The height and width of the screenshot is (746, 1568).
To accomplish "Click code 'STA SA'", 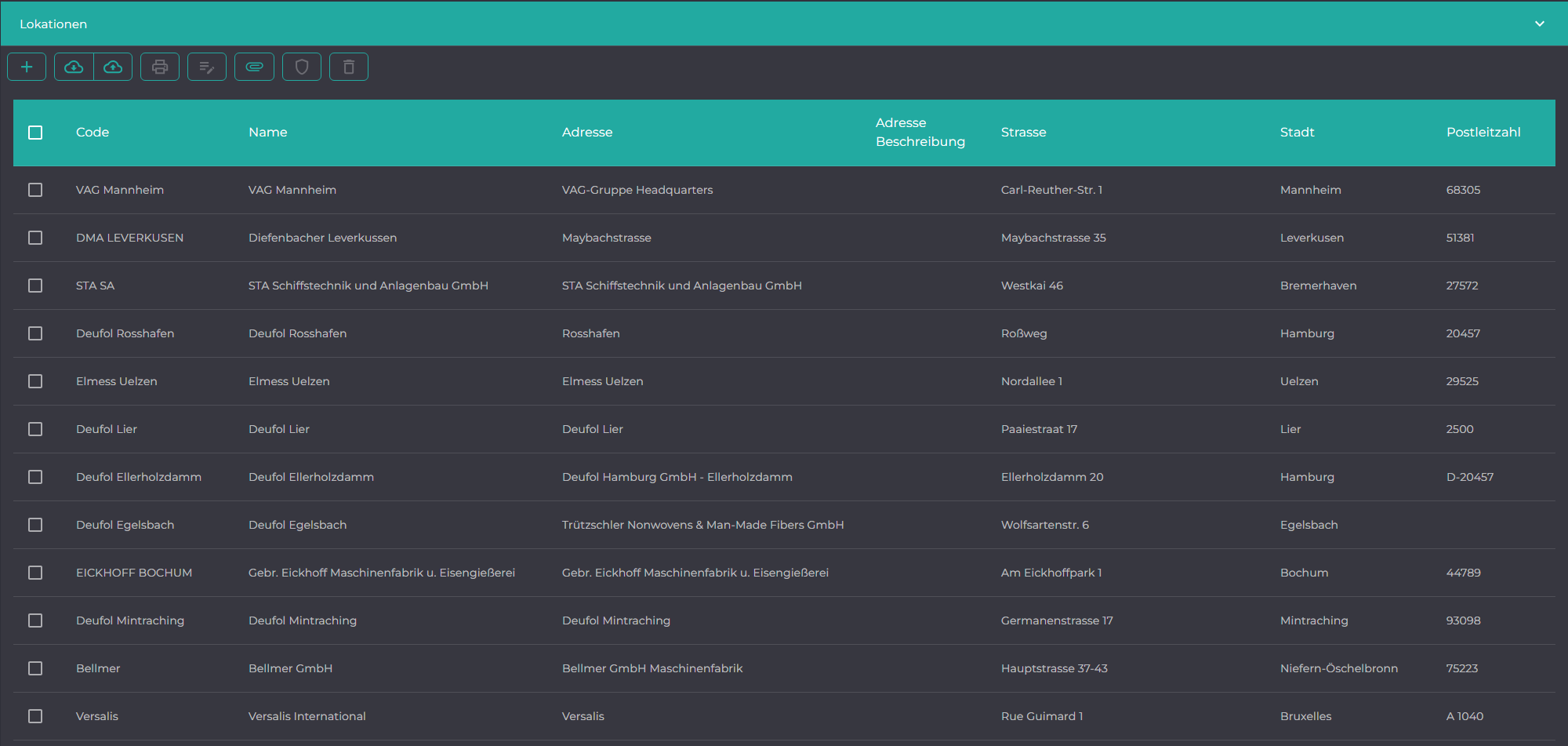I will point(96,286).
